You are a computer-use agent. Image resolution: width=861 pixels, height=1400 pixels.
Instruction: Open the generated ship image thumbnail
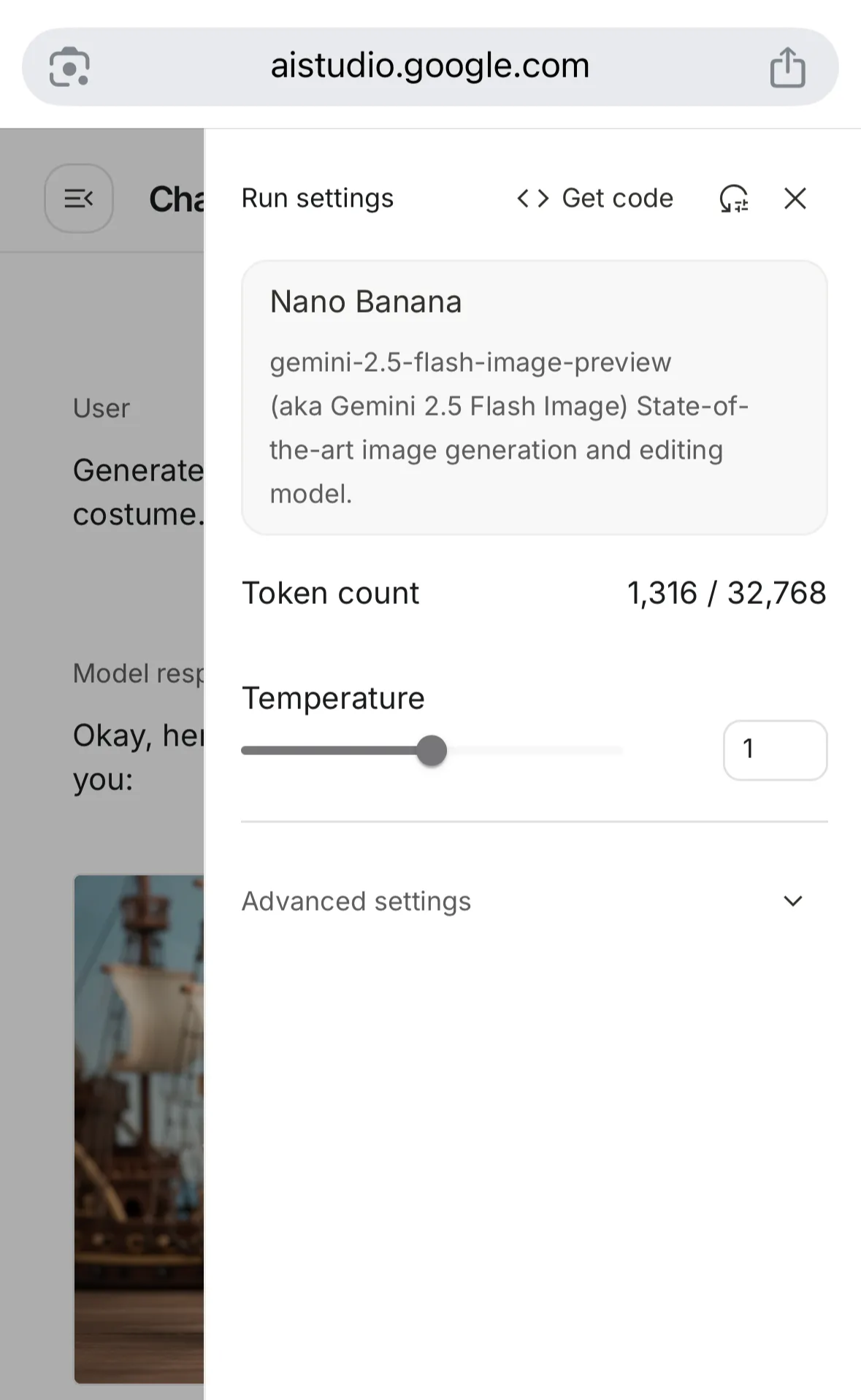[139, 1128]
